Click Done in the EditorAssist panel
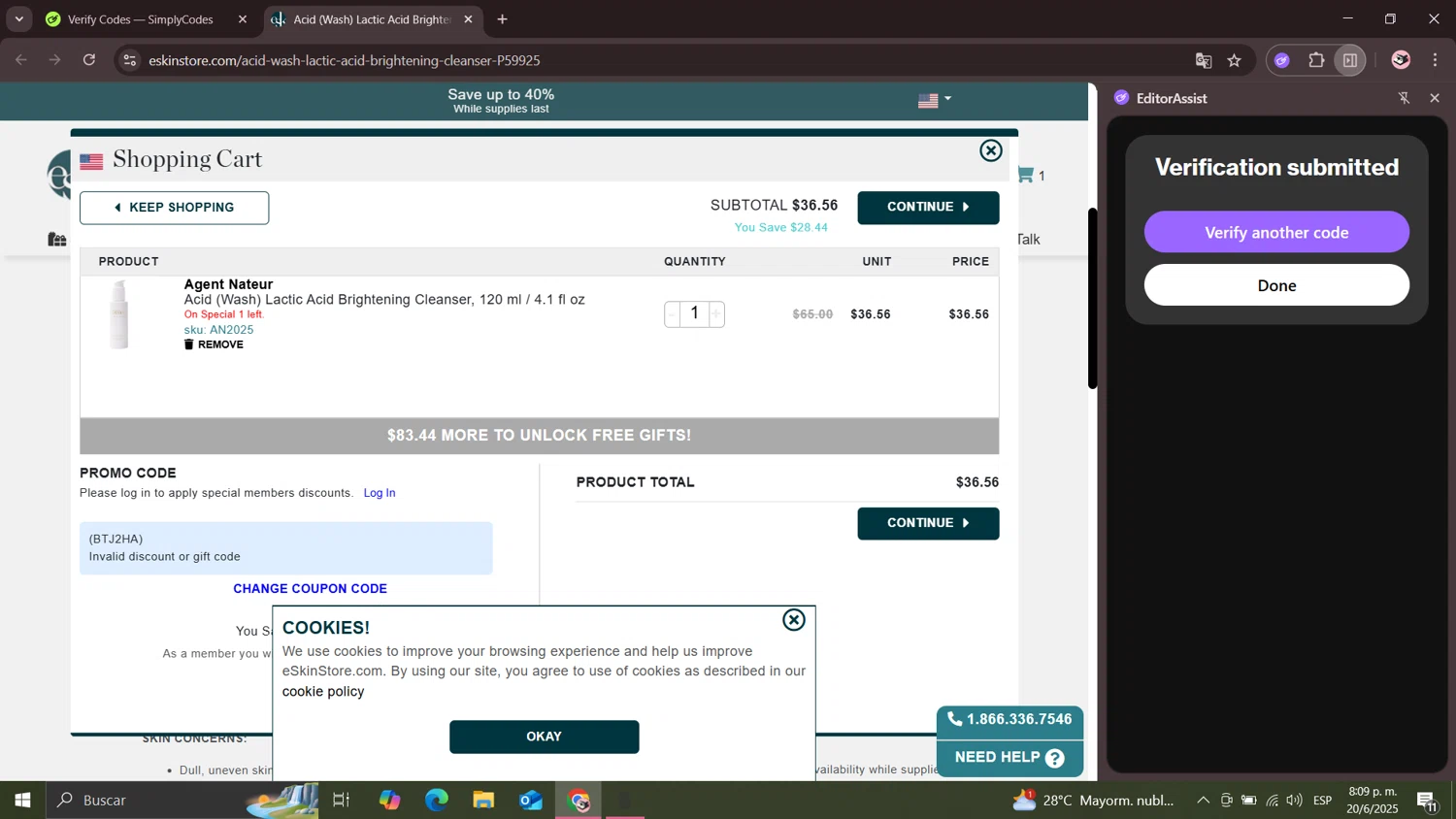 point(1276,285)
